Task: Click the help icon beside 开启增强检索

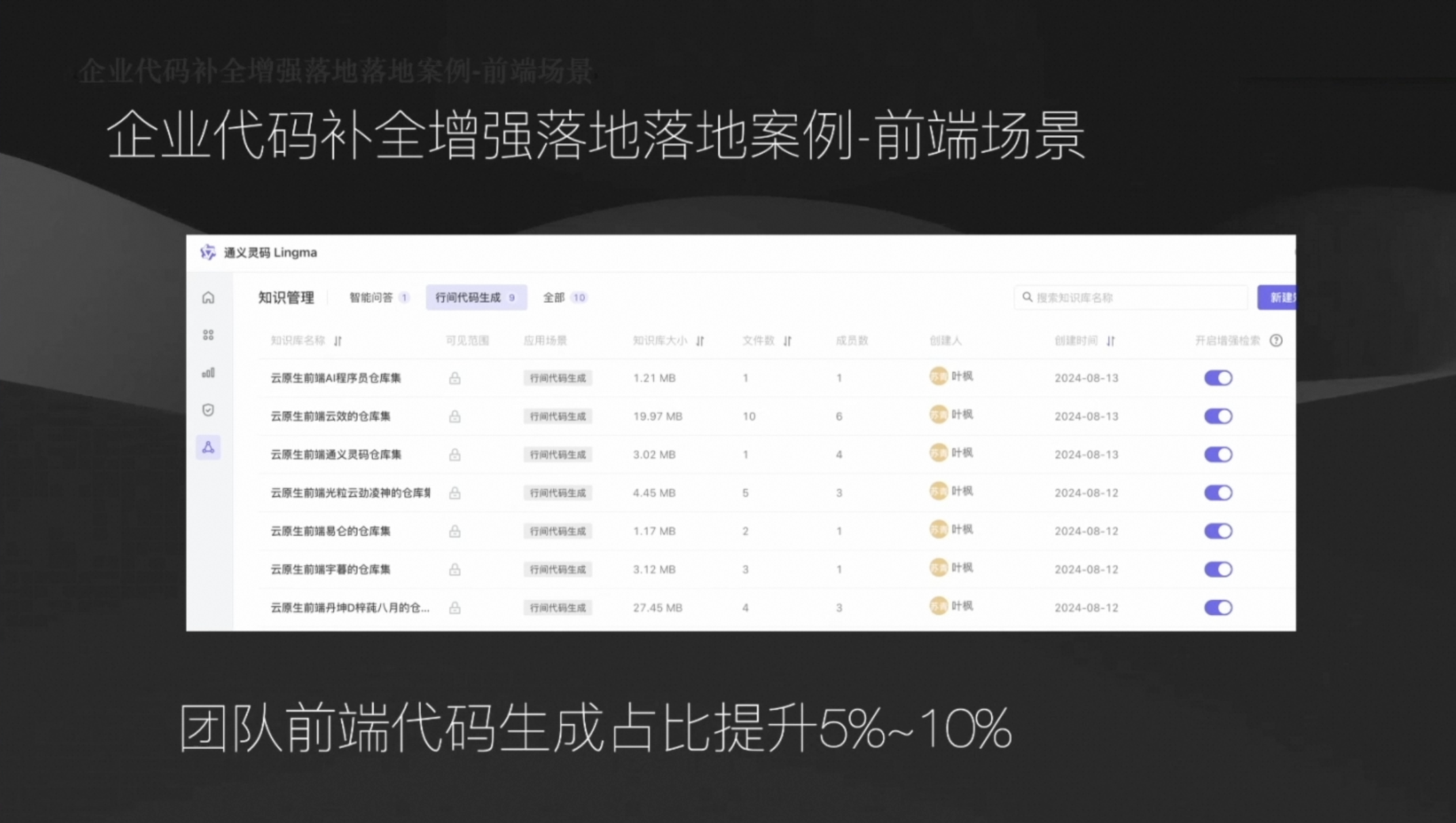Action: coord(1276,340)
